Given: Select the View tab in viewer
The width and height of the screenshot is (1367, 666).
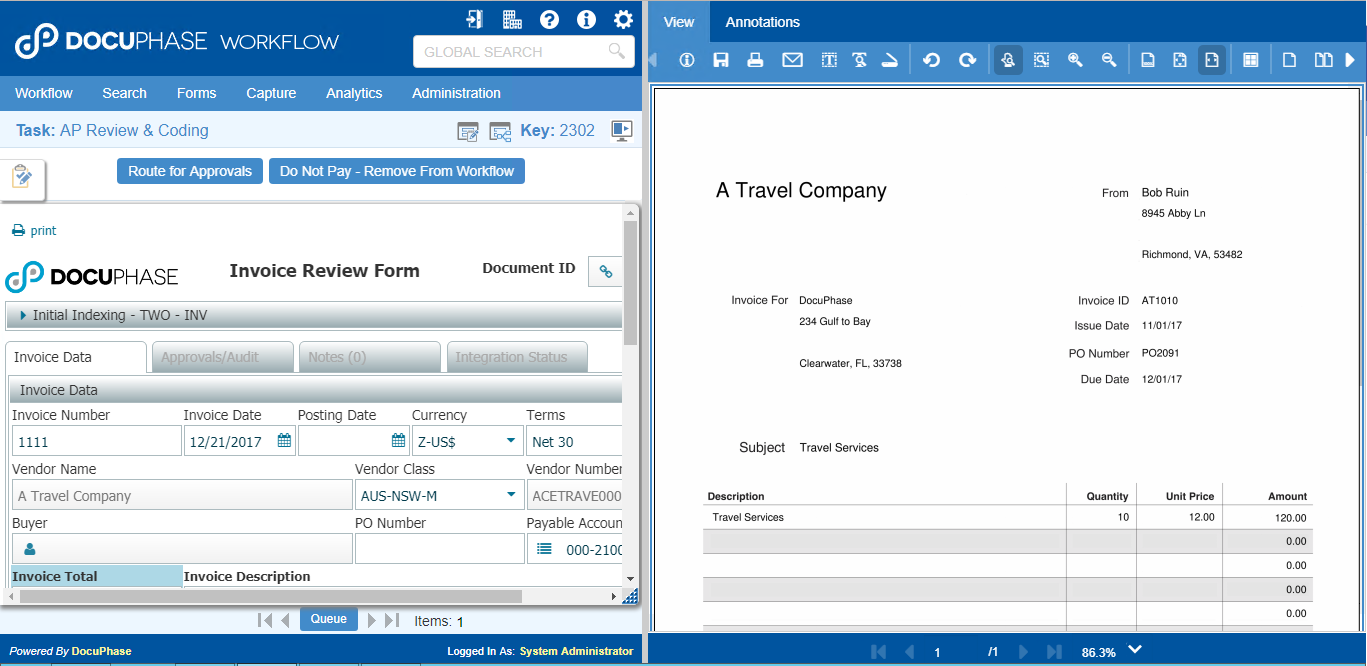Looking at the screenshot, I should 679,22.
